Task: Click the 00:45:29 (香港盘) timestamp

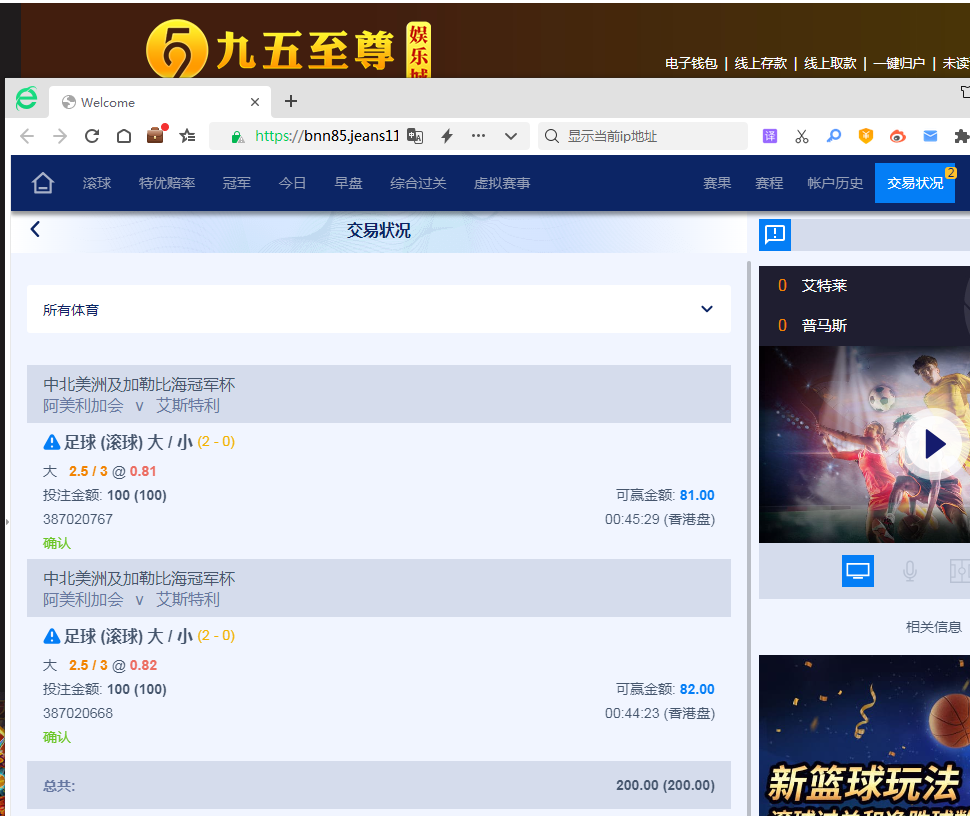Action: (x=659, y=519)
